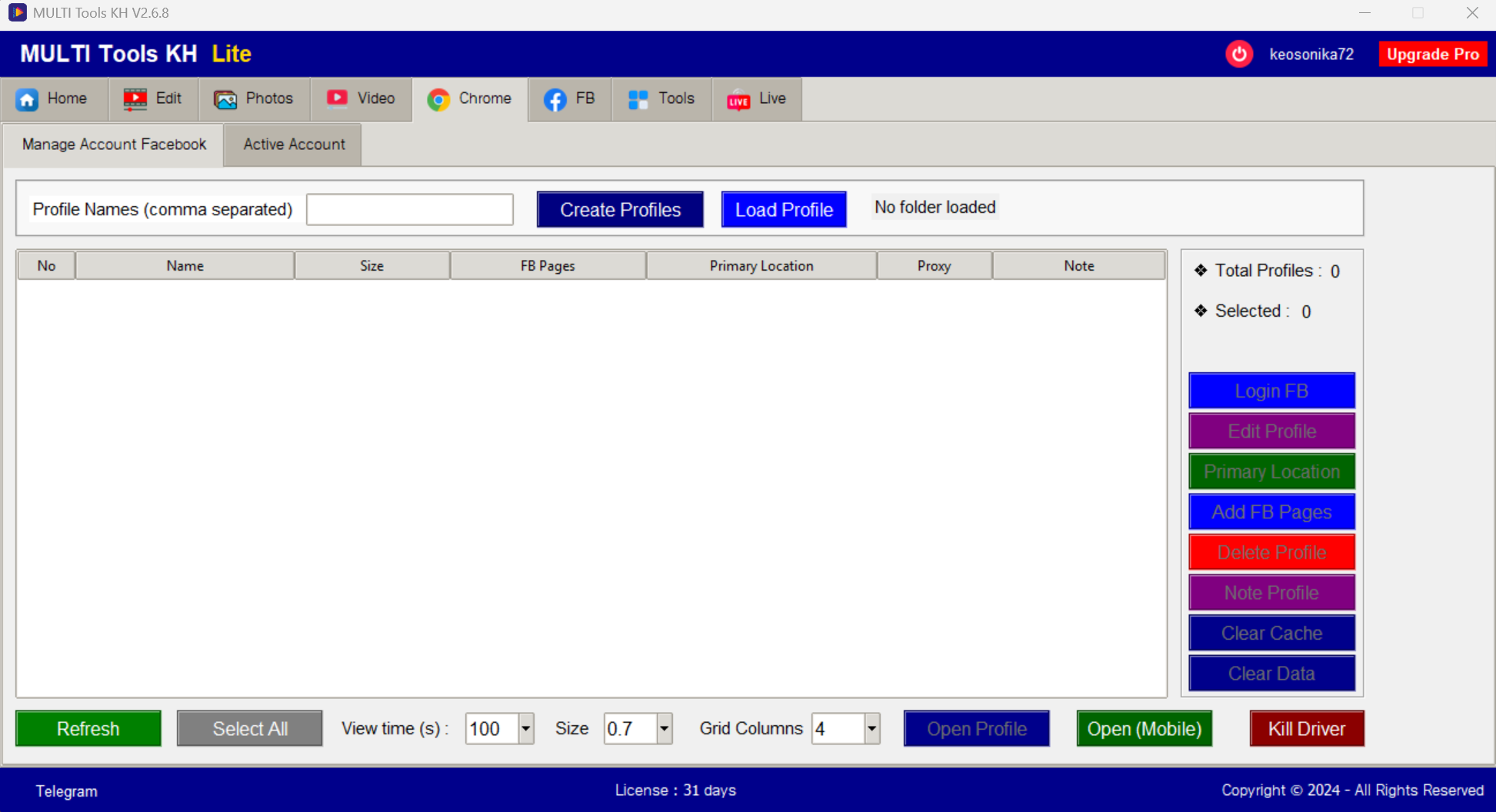Open the Tools section

point(661,98)
